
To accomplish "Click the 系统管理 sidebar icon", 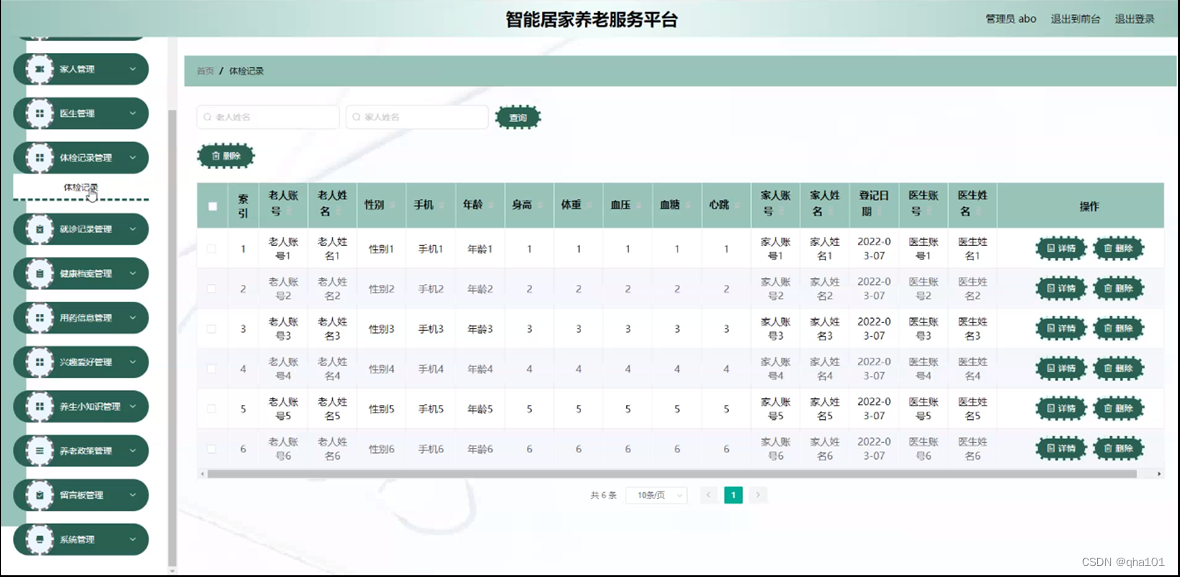I will (x=39, y=539).
